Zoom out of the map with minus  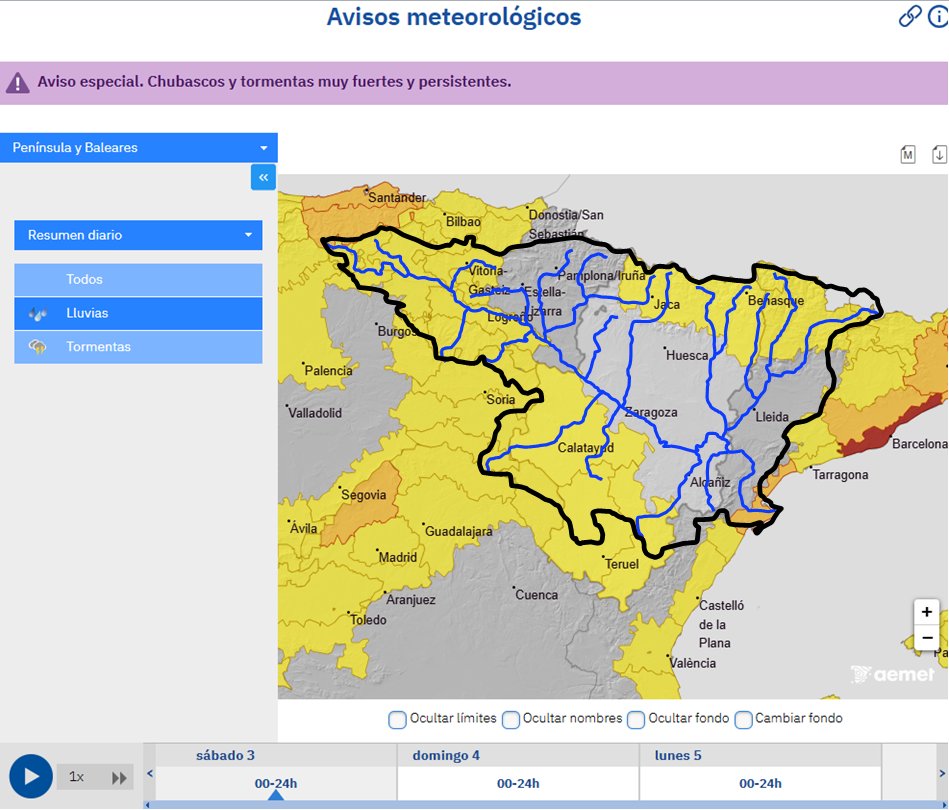(927, 637)
